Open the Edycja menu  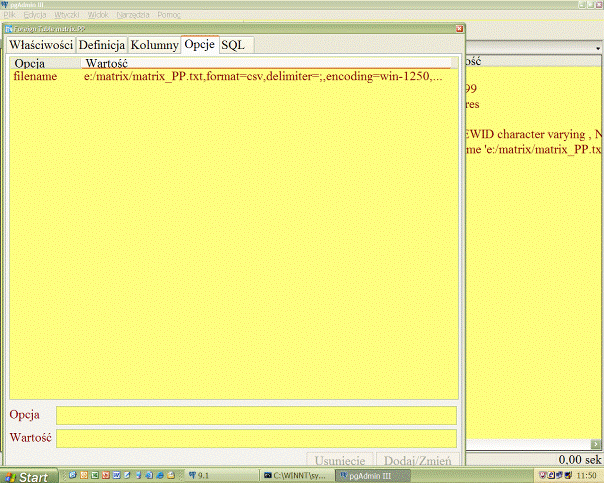pyautogui.click(x=35, y=16)
